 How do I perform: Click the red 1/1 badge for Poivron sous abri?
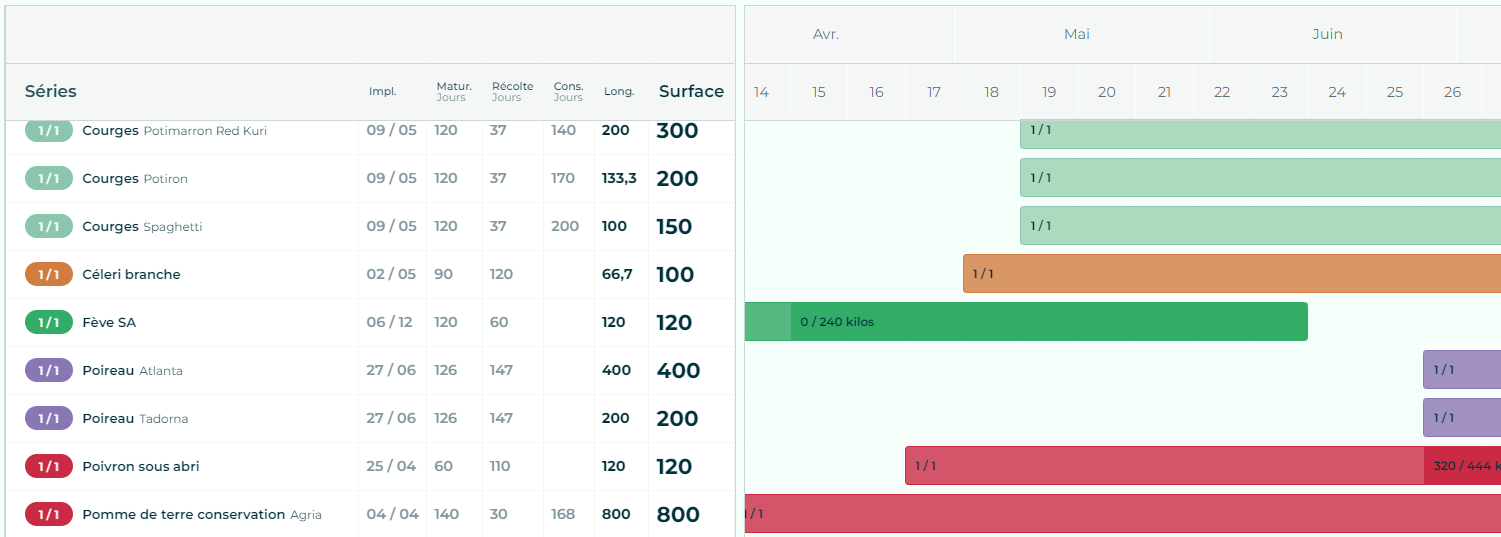[x=48, y=466]
